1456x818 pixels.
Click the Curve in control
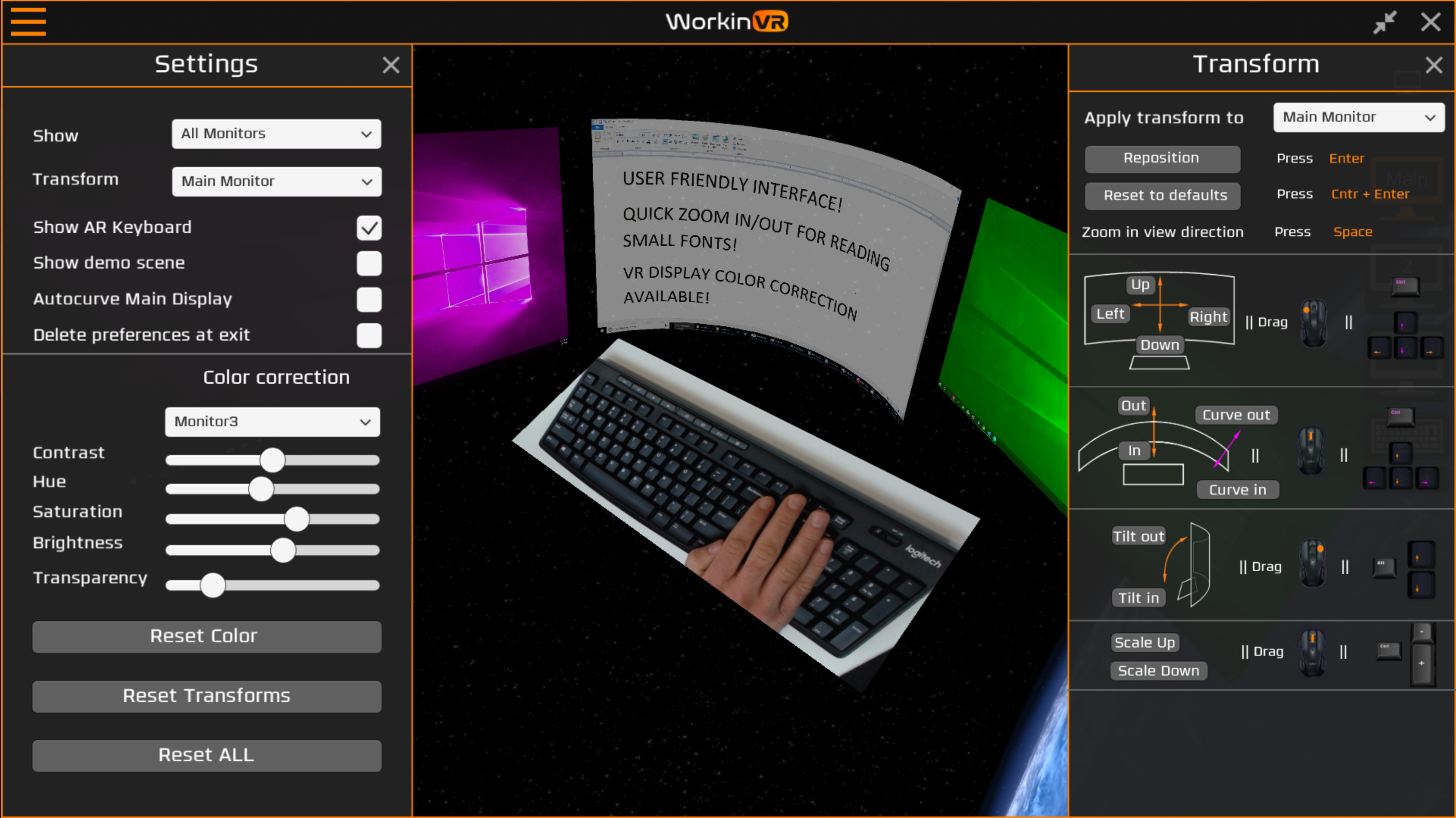tap(1237, 490)
